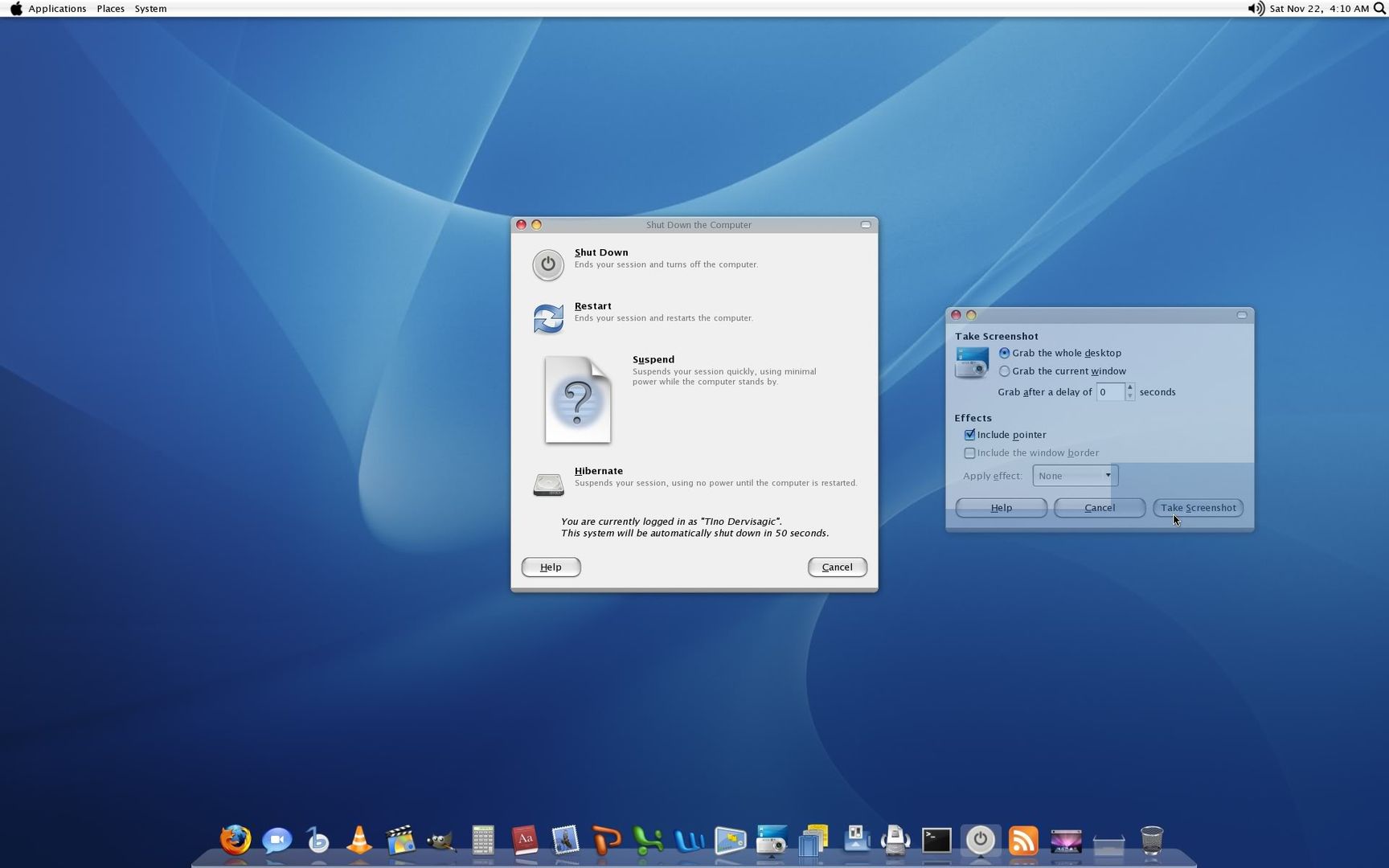
Task: Cancel the shutdown dialog
Action: [x=837, y=567]
